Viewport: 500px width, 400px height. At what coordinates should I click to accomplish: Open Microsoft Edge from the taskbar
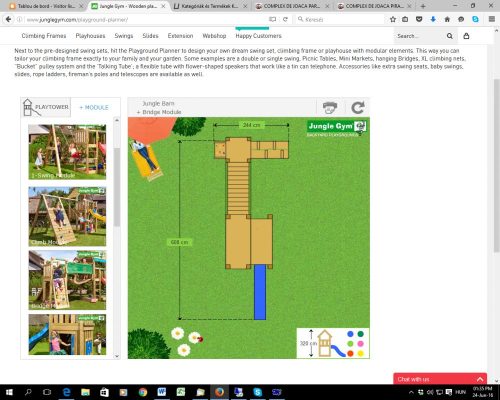tap(66, 392)
